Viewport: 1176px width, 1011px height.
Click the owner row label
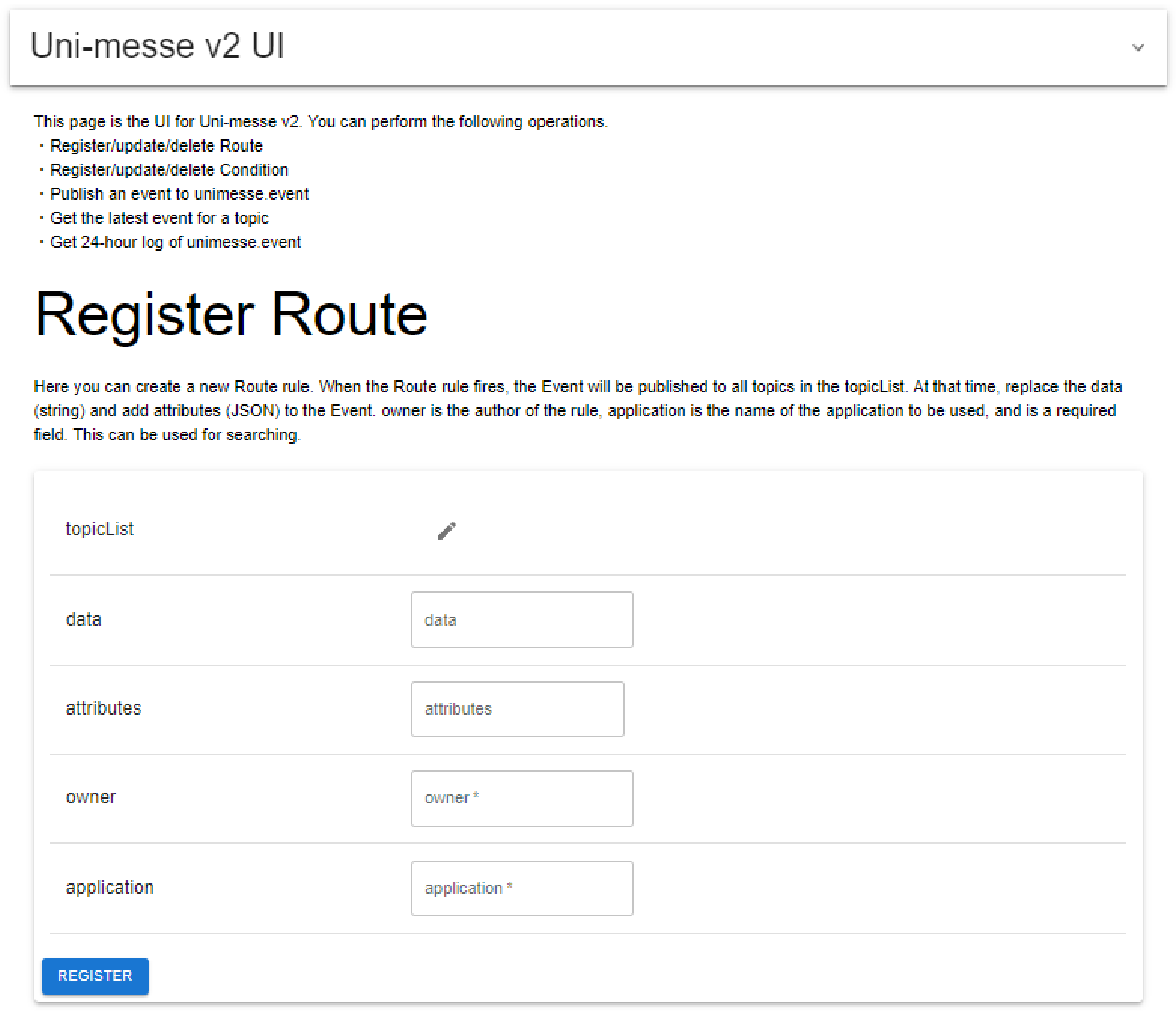(x=91, y=797)
